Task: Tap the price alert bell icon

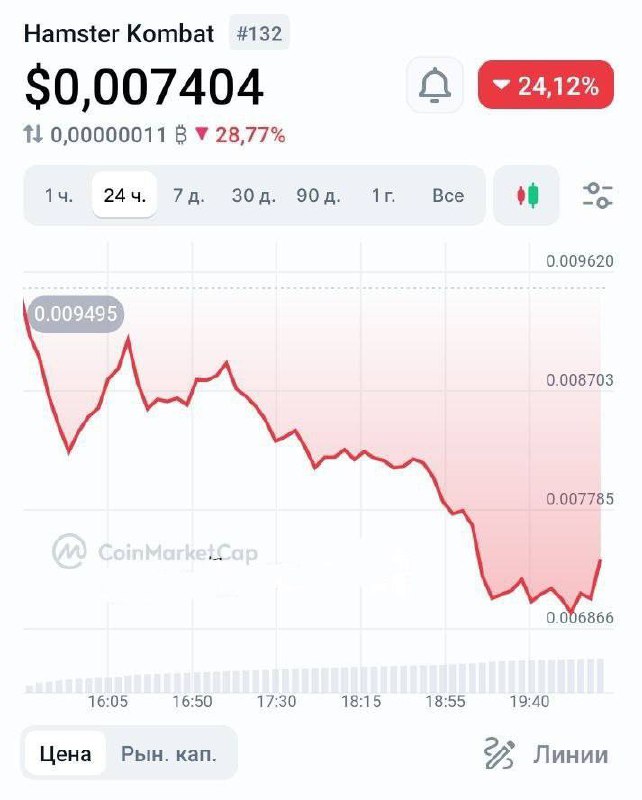Action: tap(435, 86)
